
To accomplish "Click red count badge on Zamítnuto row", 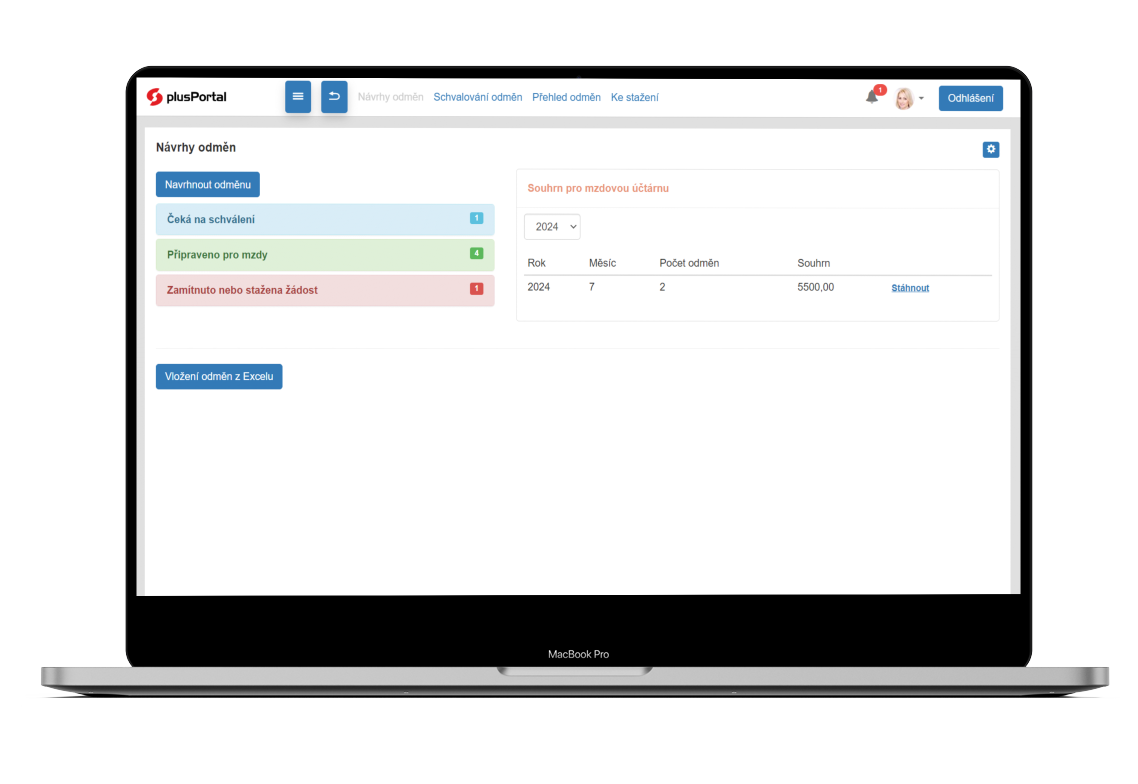I will click(476, 289).
